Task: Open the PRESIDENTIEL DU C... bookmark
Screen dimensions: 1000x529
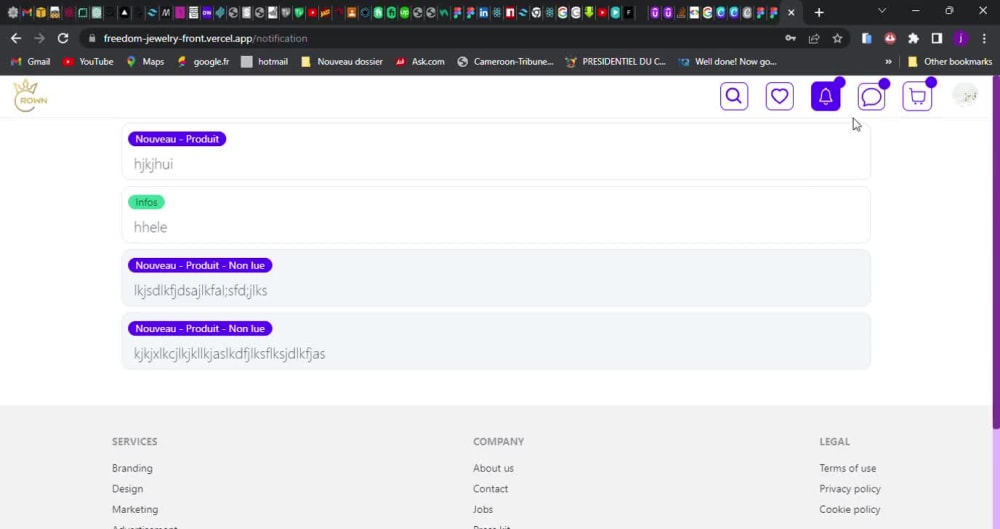Action: pyautogui.click(x=615, y=62)
